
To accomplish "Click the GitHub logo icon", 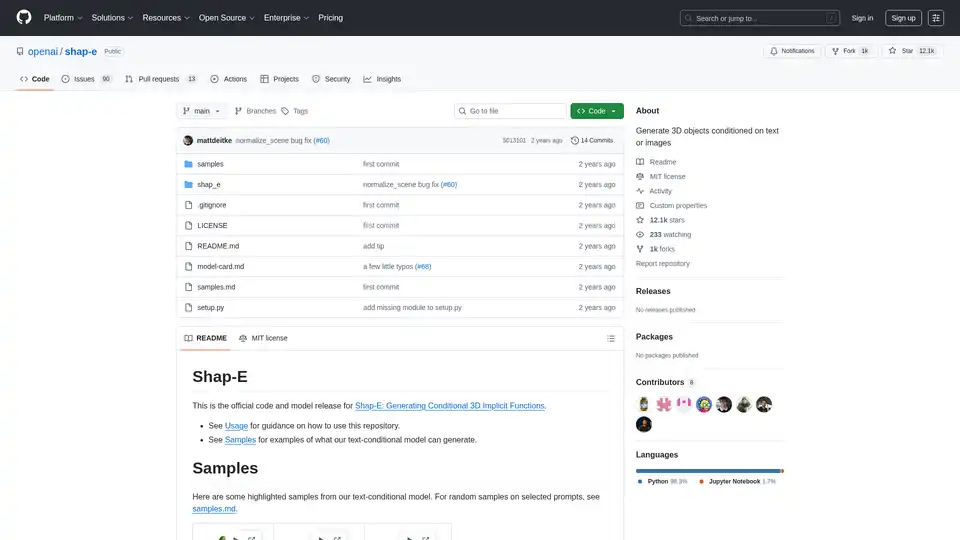I will click(x=23, y=18).
